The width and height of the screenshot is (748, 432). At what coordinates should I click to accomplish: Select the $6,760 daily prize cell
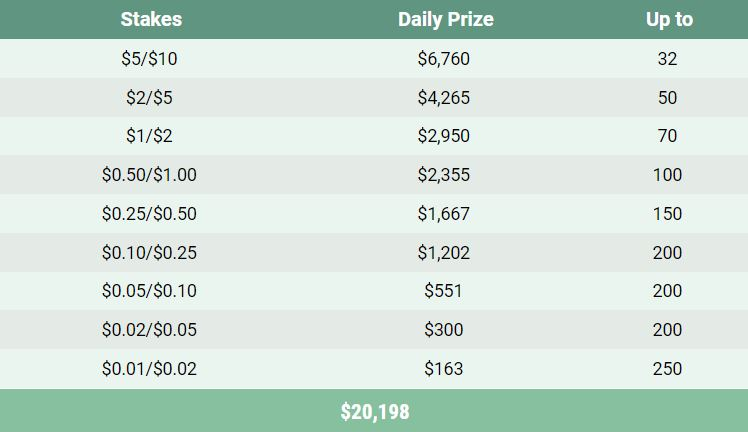click(x=443, y=59)
